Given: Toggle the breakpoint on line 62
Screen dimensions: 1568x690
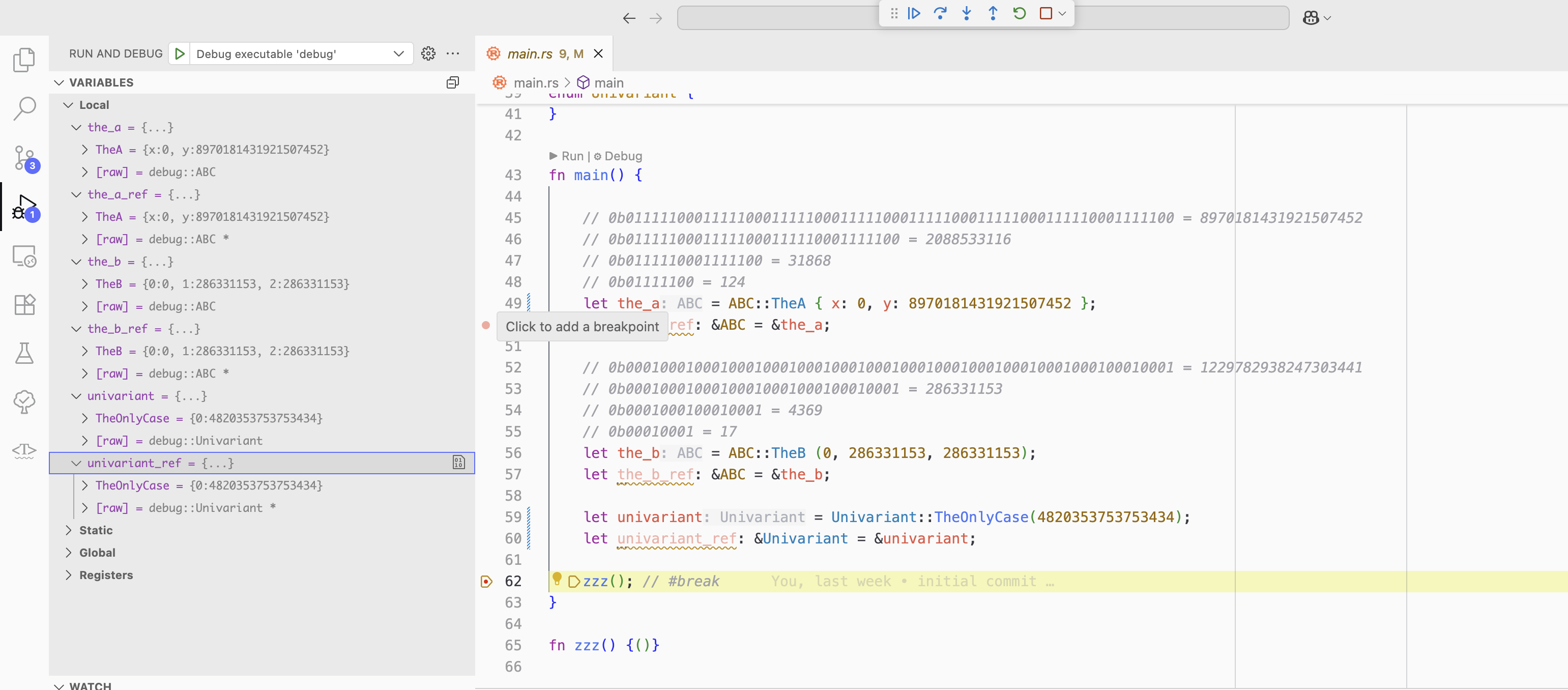Looking at the screenshot, I should pos(486,582).
